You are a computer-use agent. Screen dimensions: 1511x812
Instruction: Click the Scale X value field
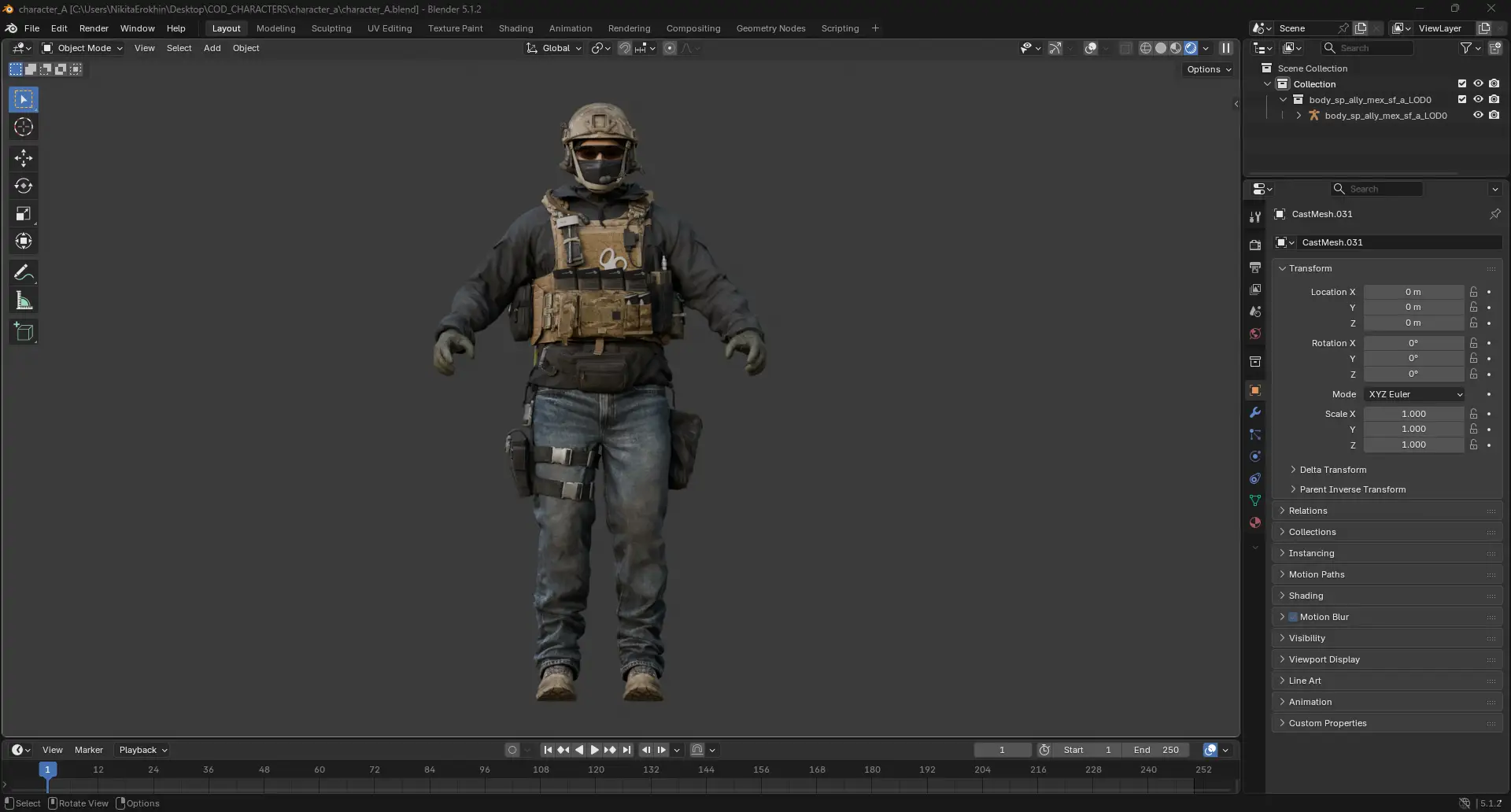(x=1414, y=414)
